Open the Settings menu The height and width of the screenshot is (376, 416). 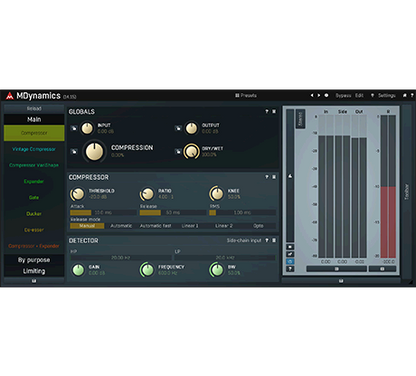click(x=387, y=96)
